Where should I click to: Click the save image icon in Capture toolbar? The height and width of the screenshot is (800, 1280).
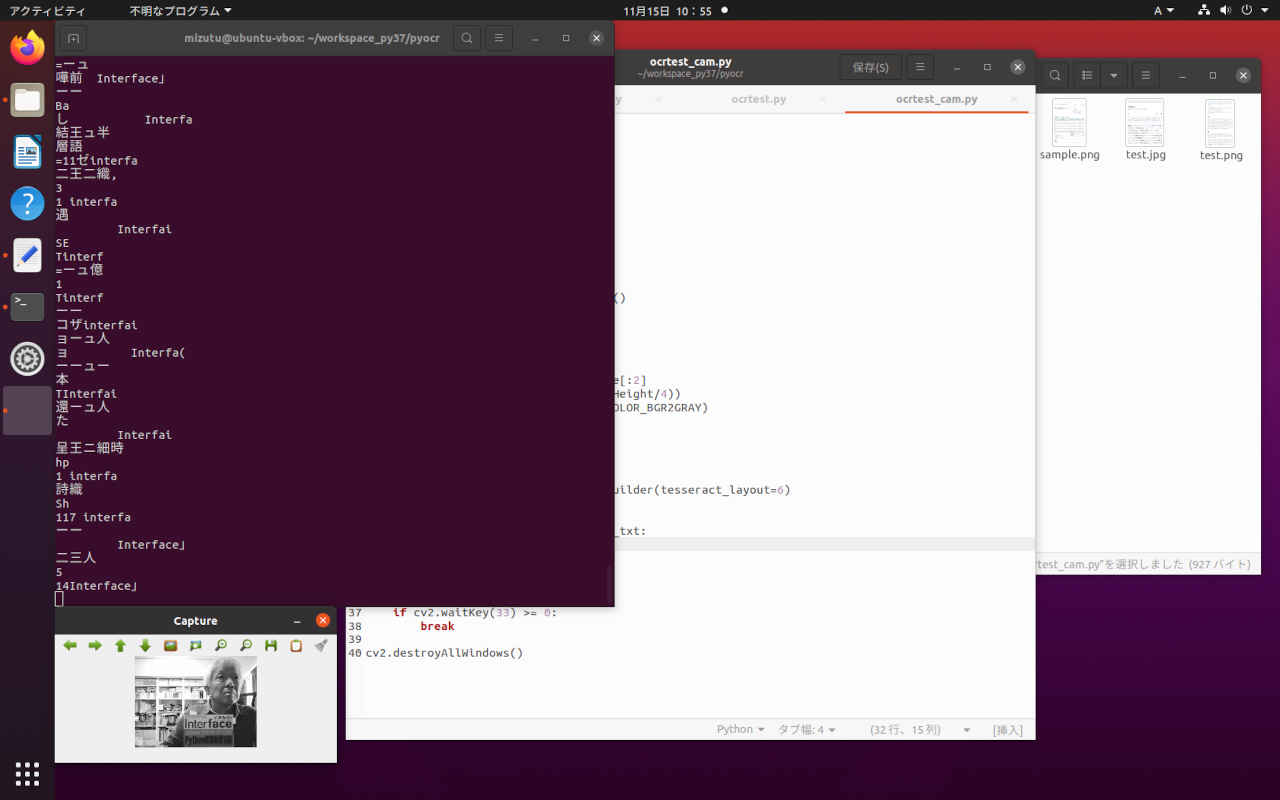(271, 646)
